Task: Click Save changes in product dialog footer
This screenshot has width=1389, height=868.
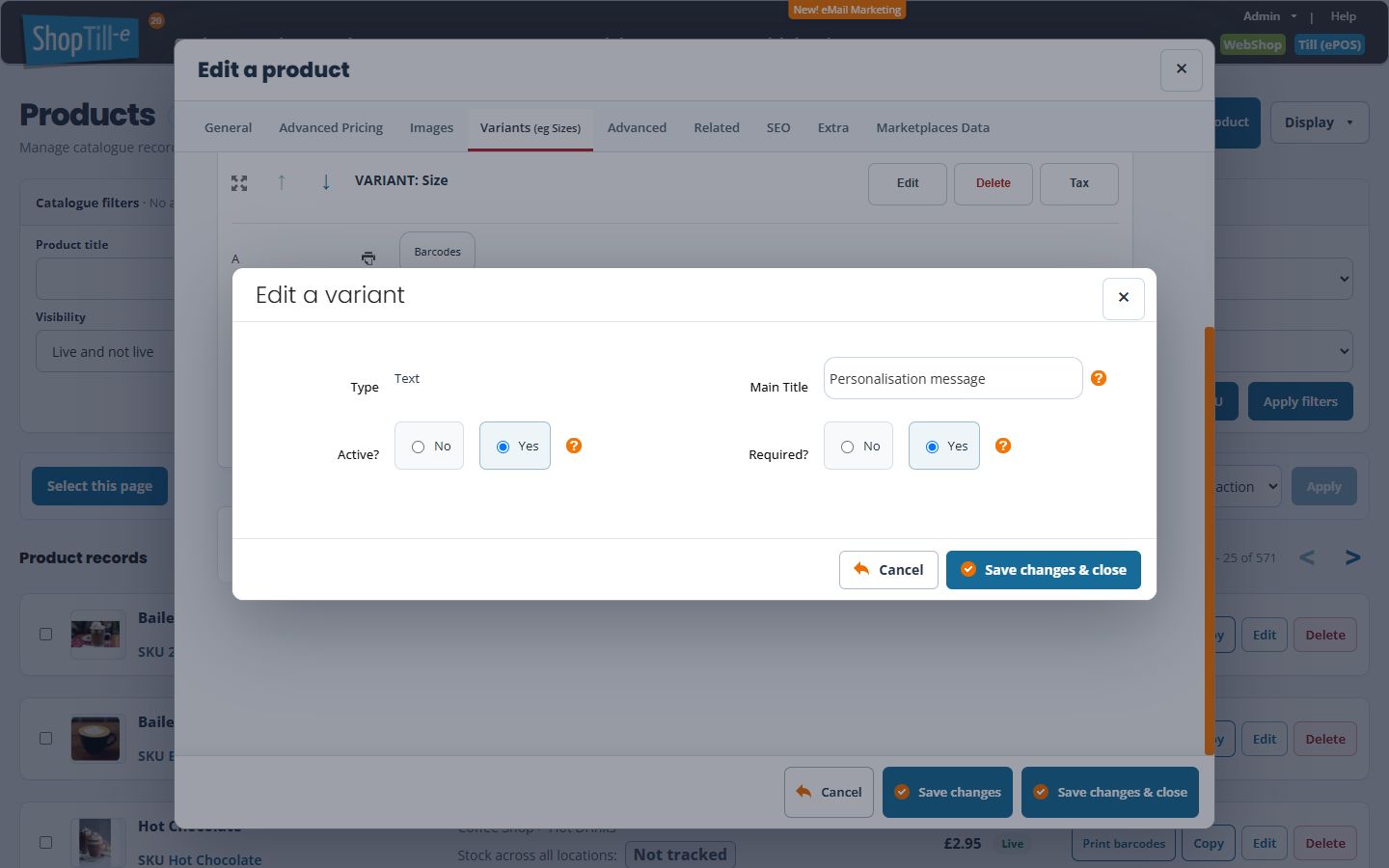Action: point(947,792)
